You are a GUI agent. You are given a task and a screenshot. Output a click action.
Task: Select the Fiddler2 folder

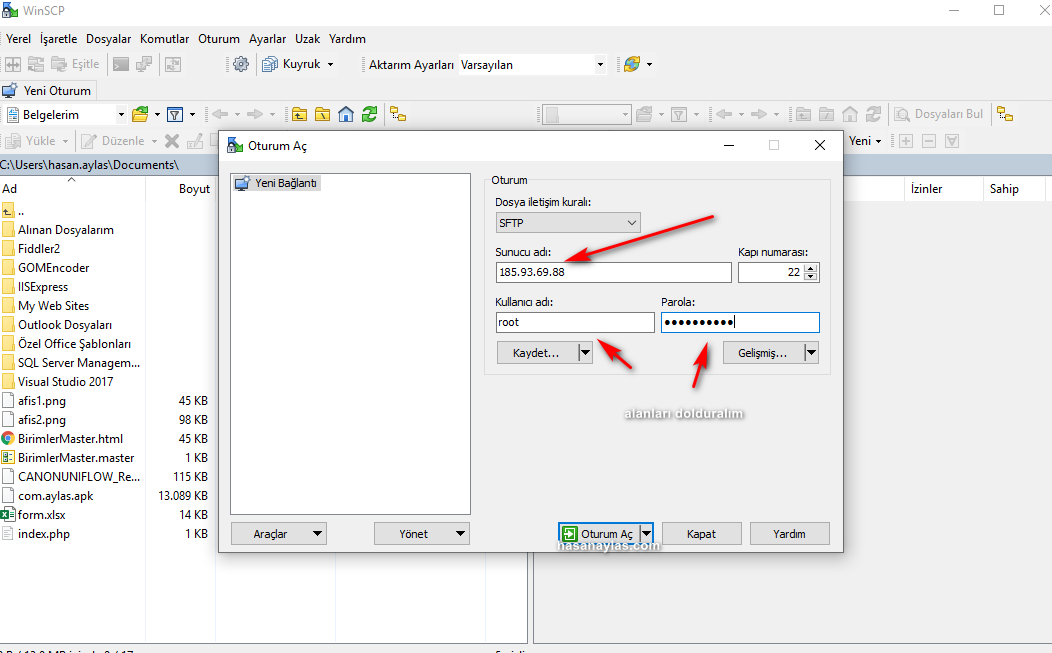(39, 249)
